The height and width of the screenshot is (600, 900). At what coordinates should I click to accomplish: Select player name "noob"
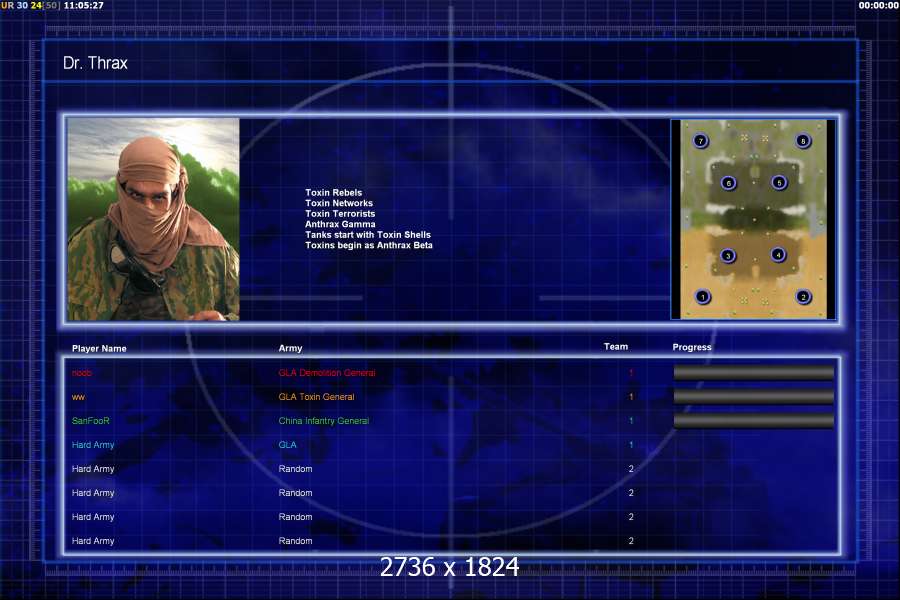tap(82, 373)
